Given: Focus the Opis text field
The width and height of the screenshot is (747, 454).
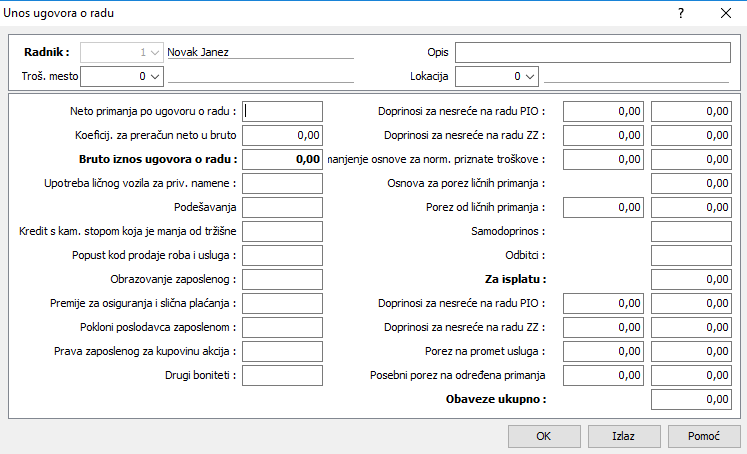Looking at the screenshot, I should click(x=592, y=52).
